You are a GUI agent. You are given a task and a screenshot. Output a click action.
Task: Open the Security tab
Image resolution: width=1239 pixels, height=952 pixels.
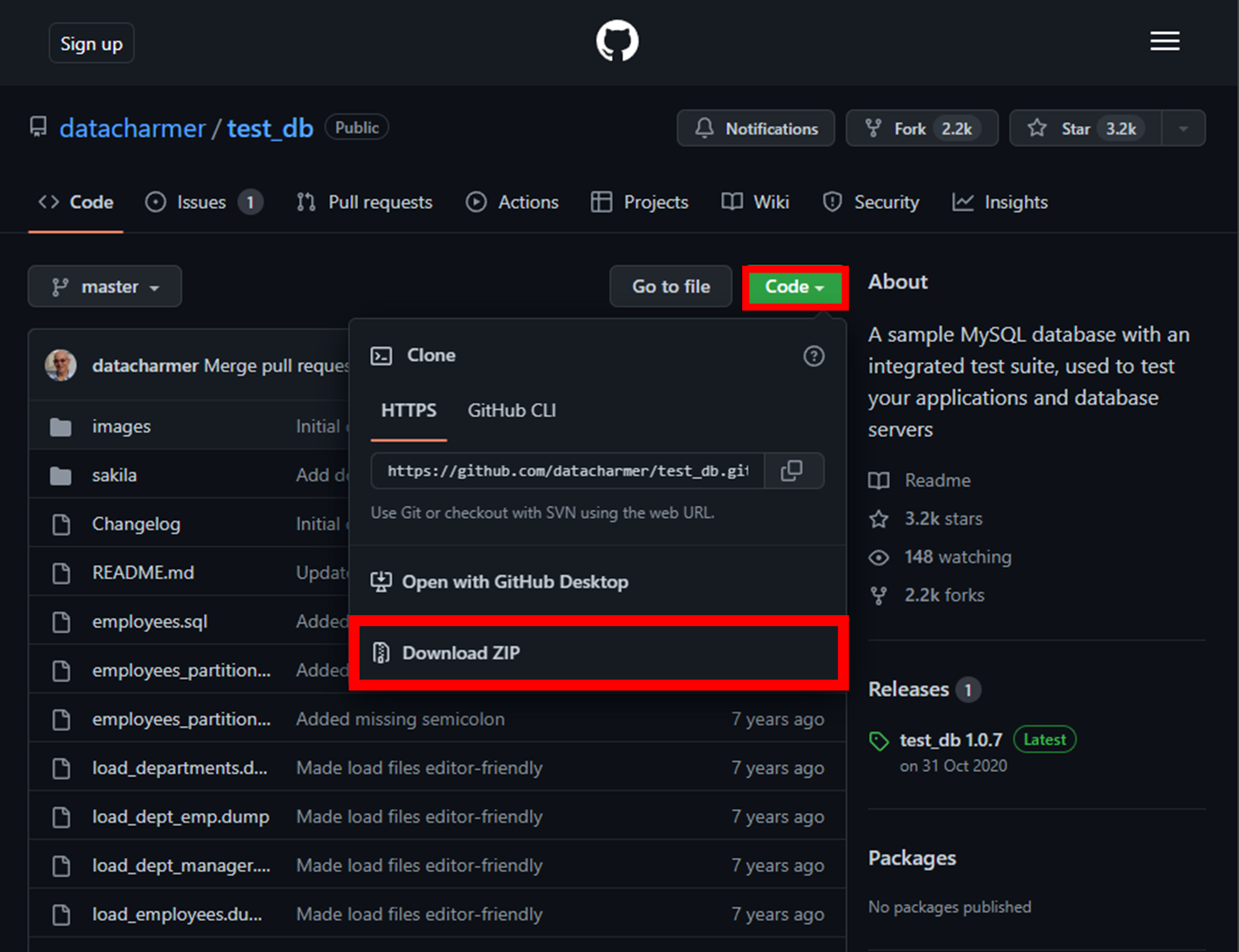(x=871, y=202)
